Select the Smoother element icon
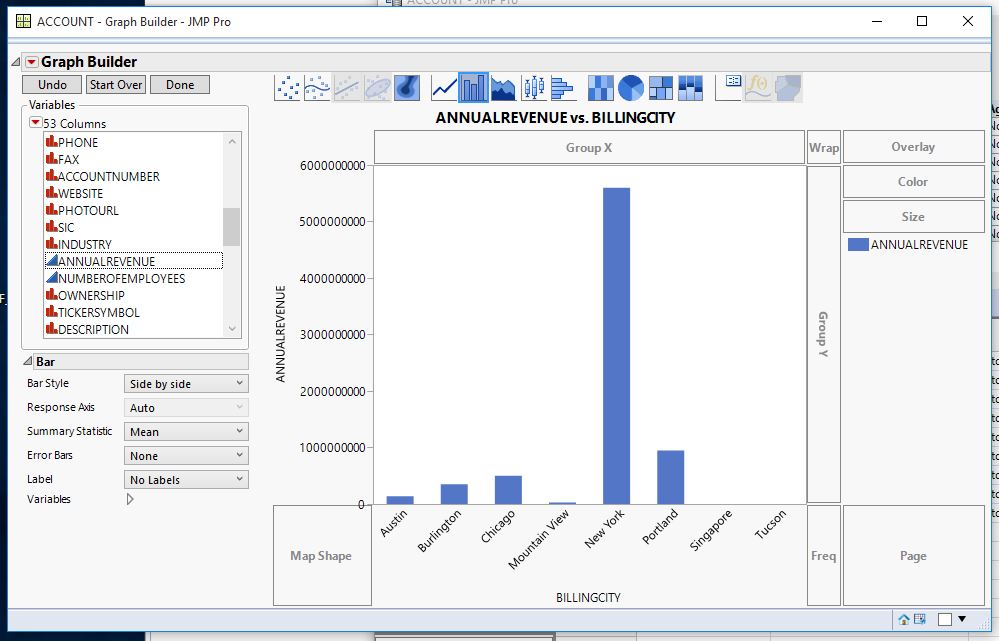 click(x=317, y=88)
